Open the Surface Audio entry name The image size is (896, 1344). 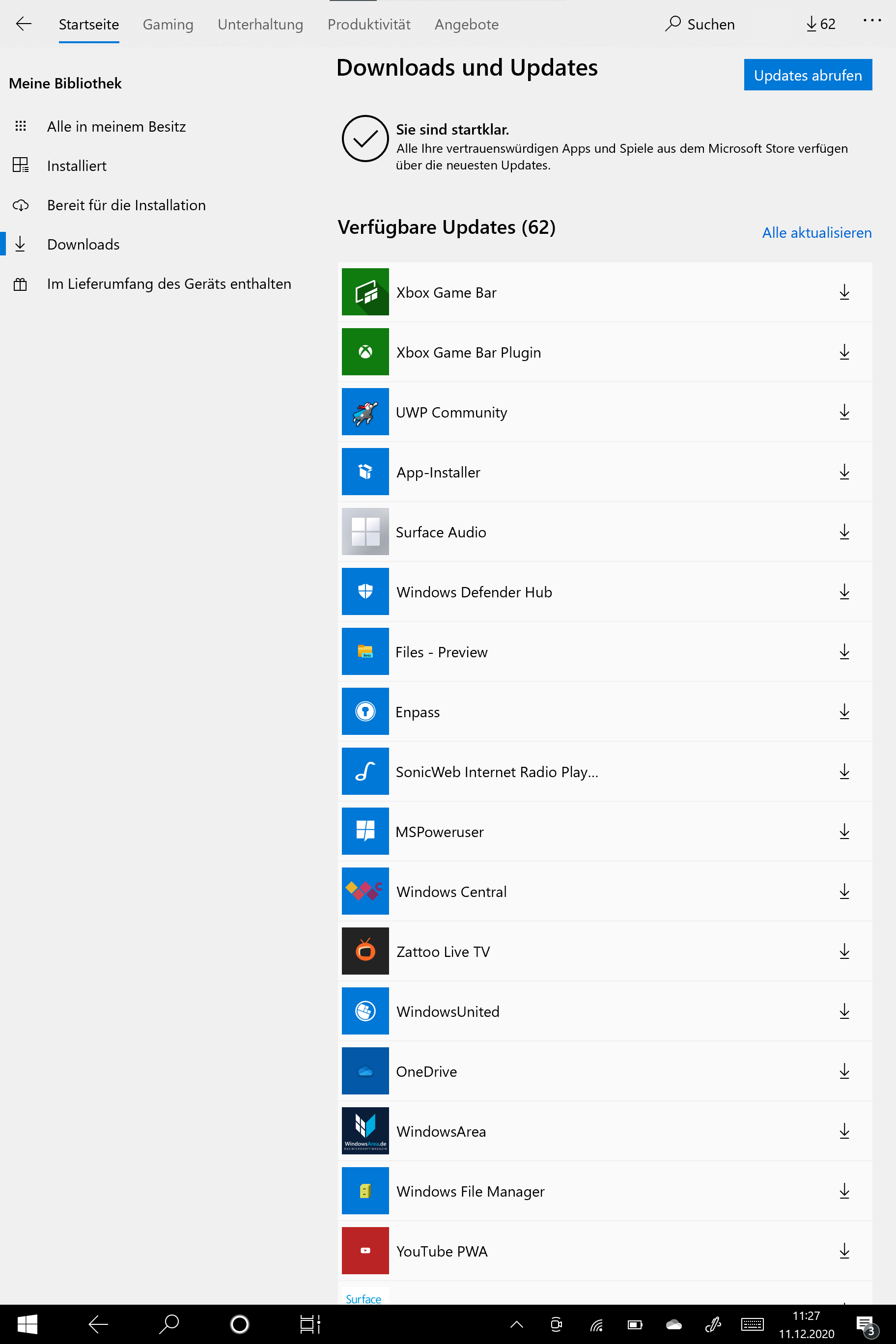point(441,532)
